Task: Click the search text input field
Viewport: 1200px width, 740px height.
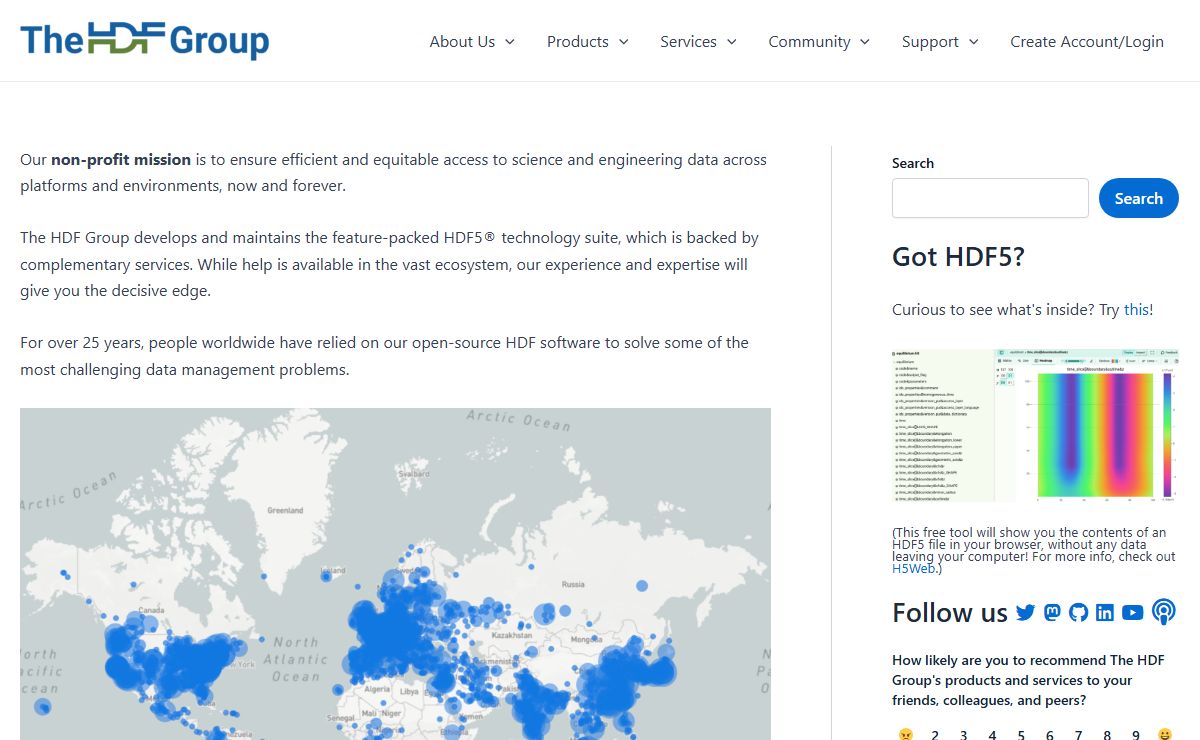Action: (990, 198)
